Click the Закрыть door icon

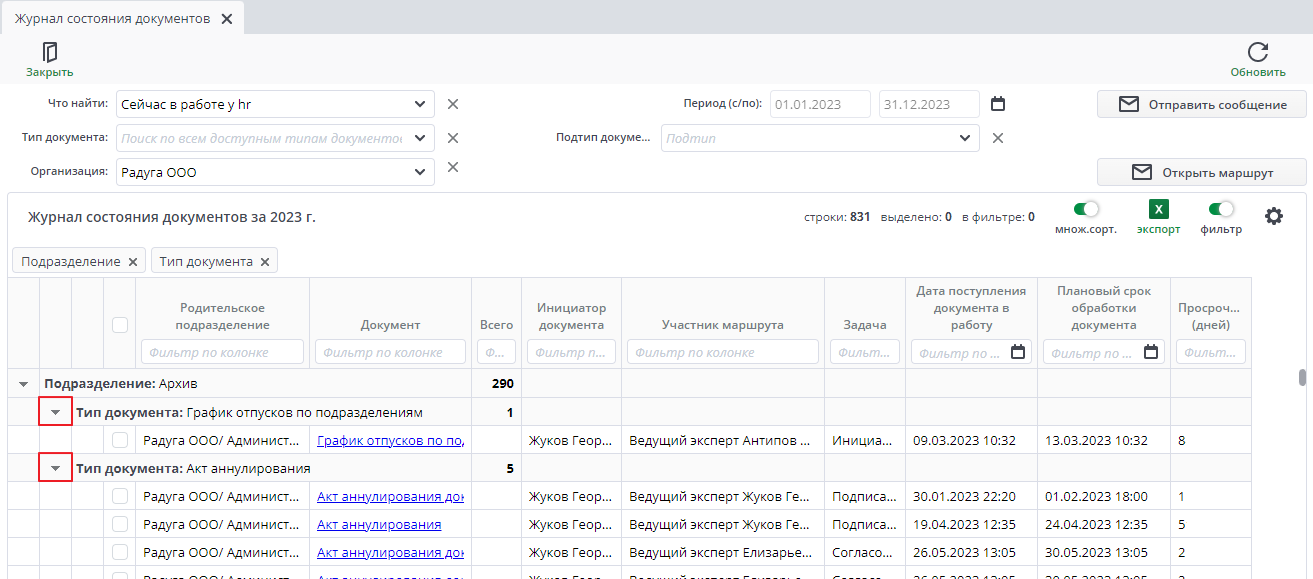pyautogui.click(x=50, y=53)
